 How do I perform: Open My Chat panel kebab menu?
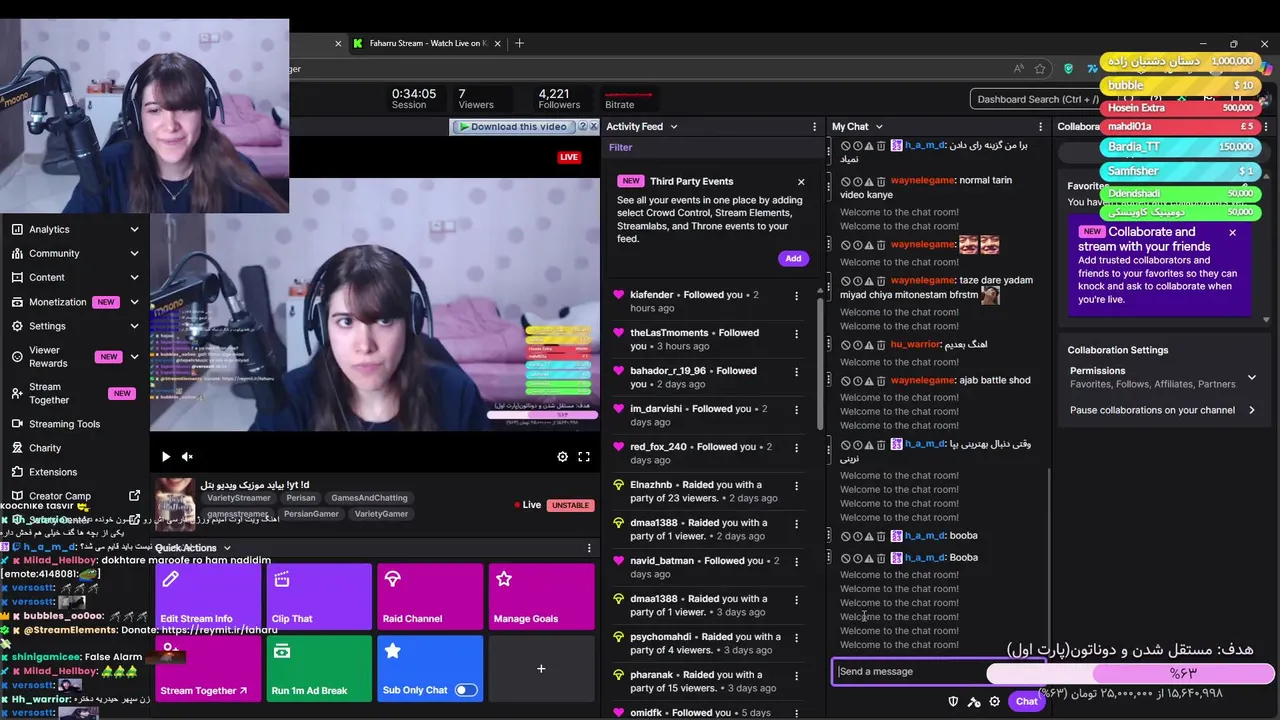pyautogui.click(x=1041, y=127)
